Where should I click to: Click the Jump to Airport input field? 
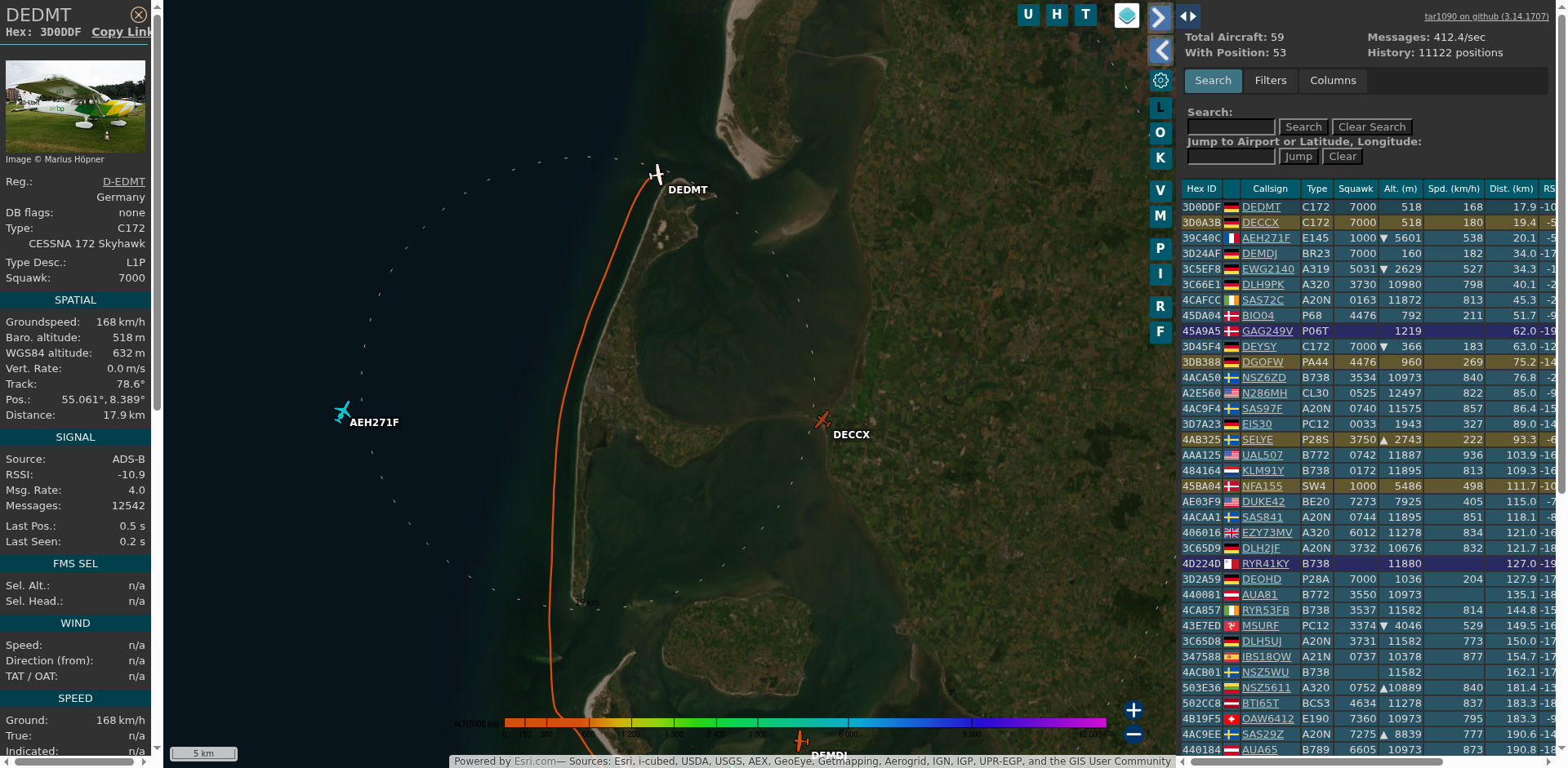(x=1231, y=157)
